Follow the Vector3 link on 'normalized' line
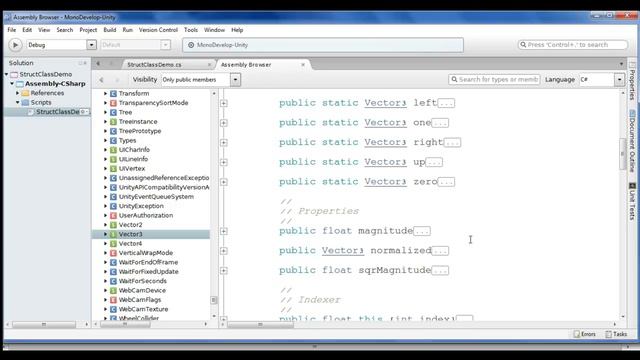640x360 pixels. coord(342,251)
